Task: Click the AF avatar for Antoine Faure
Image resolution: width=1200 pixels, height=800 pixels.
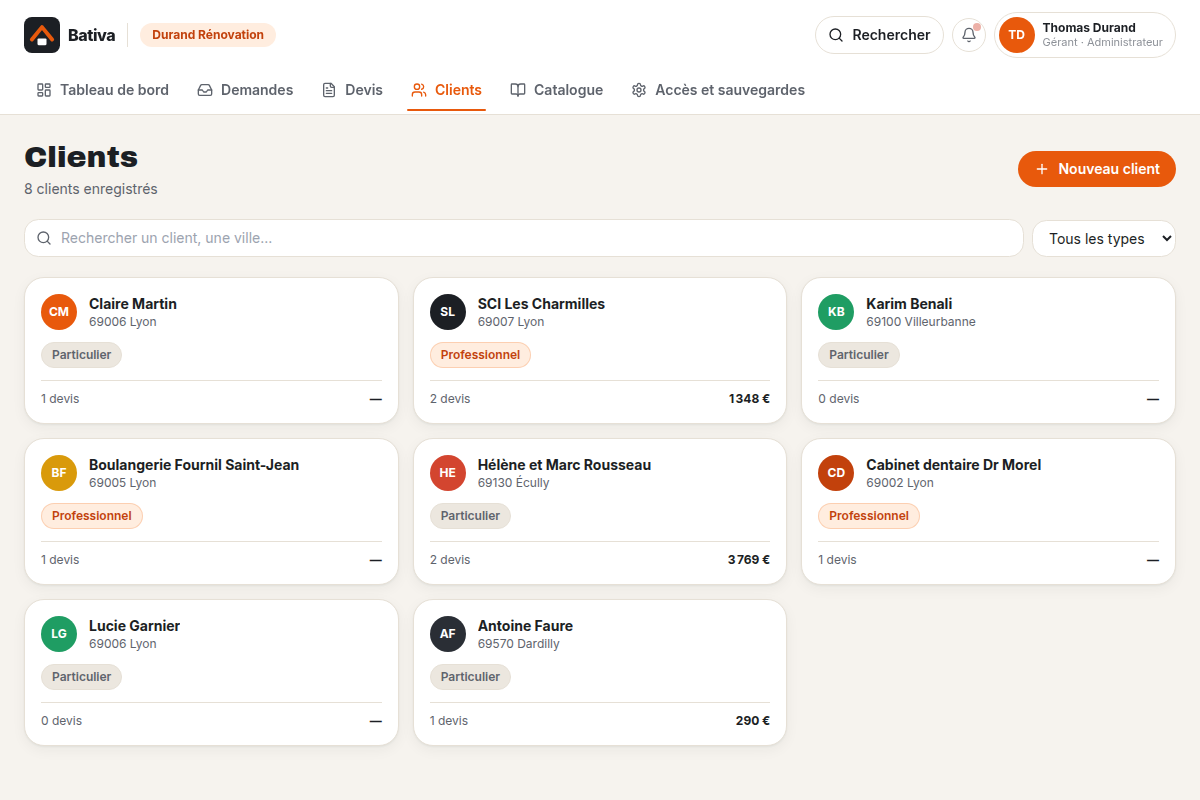Action: coord(448,634)
